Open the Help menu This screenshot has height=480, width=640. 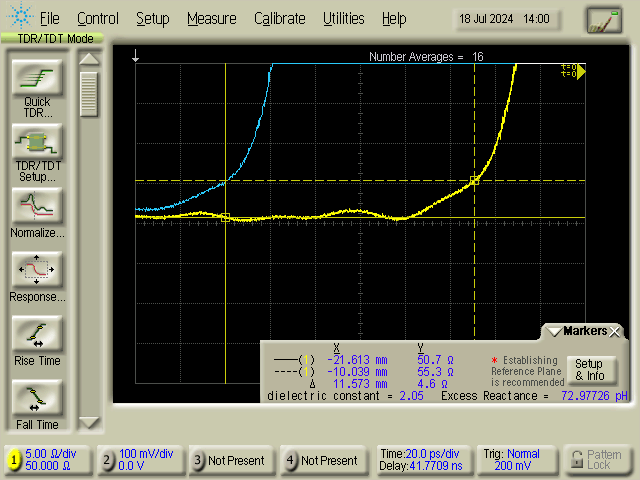point(394,19)
